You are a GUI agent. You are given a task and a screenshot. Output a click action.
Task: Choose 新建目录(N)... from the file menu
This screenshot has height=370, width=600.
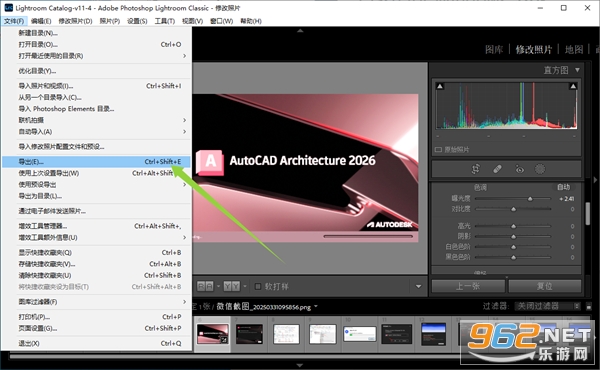[96, 33]
